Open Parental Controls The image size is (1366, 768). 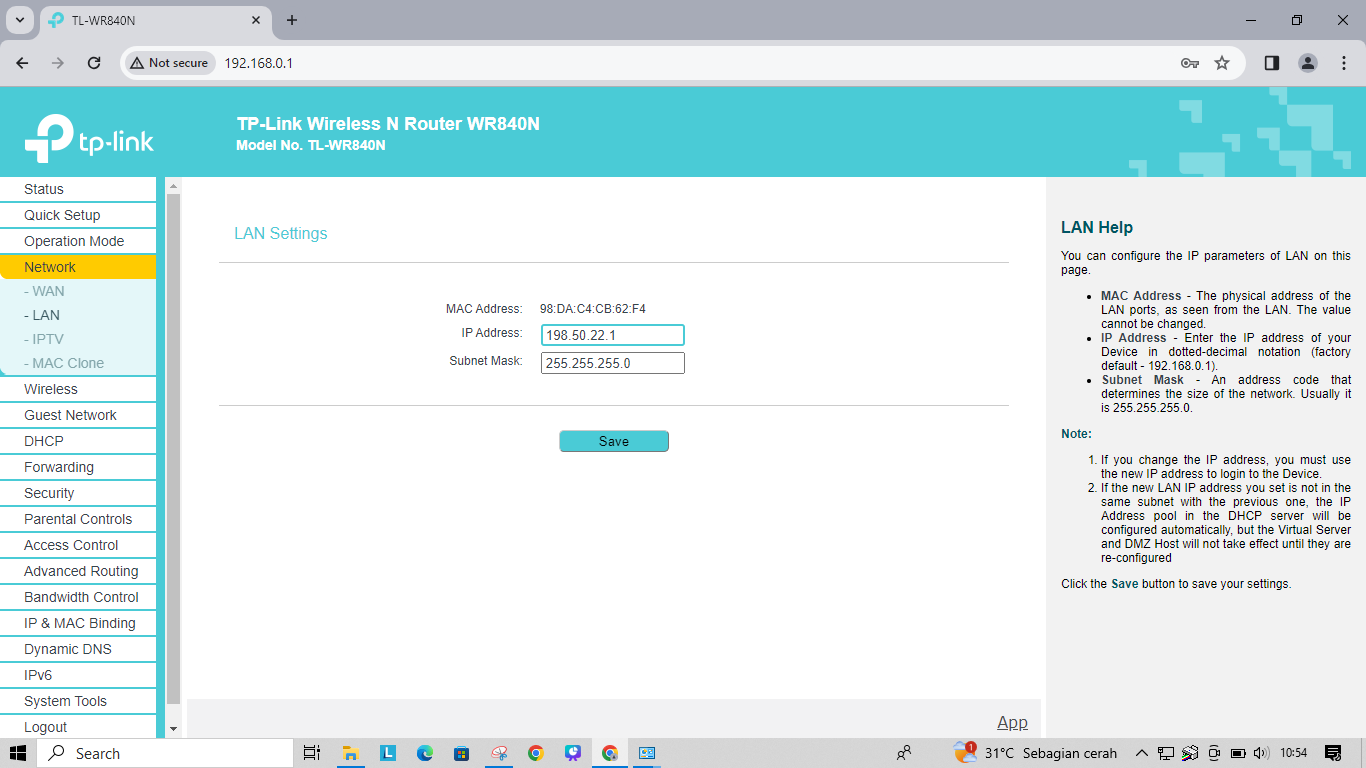click(78, 519)
